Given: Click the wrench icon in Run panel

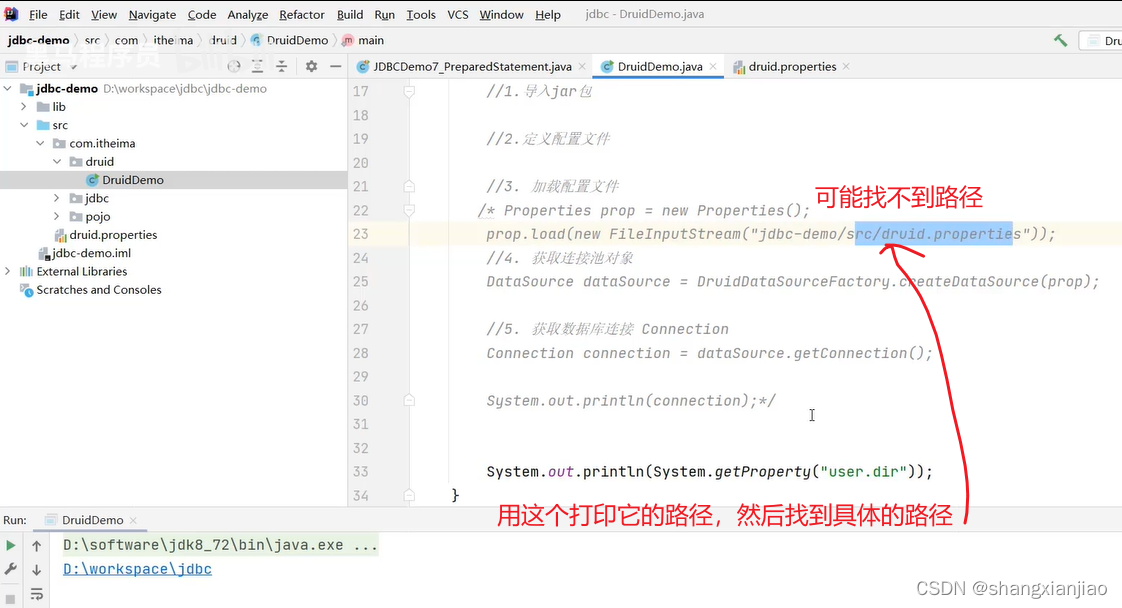Looking at the screenshot, I should pos(11,569).
